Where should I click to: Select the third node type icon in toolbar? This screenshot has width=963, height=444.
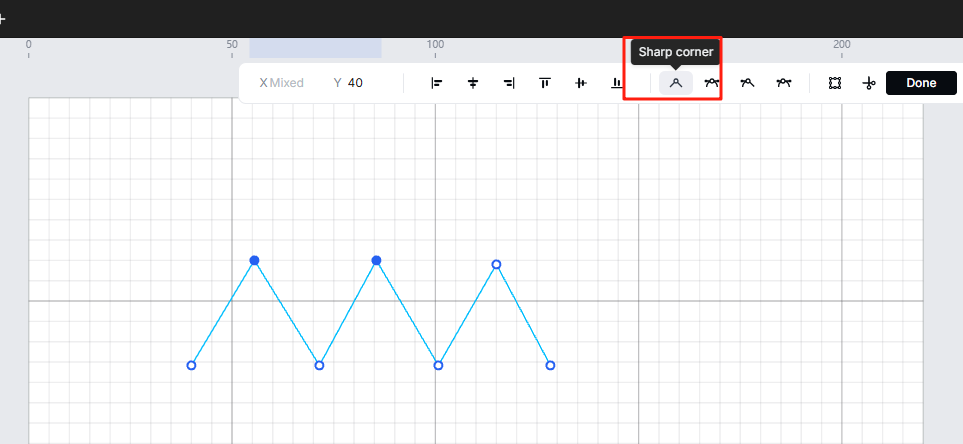point(747,83)
